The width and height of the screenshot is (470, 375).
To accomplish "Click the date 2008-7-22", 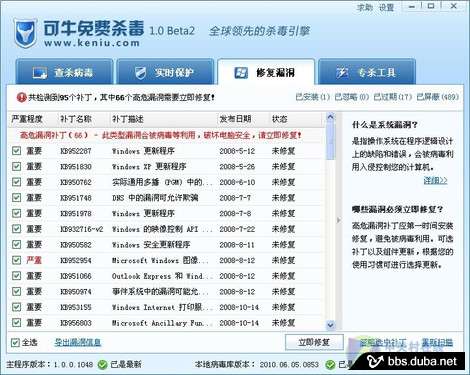I will pos(237,229).
